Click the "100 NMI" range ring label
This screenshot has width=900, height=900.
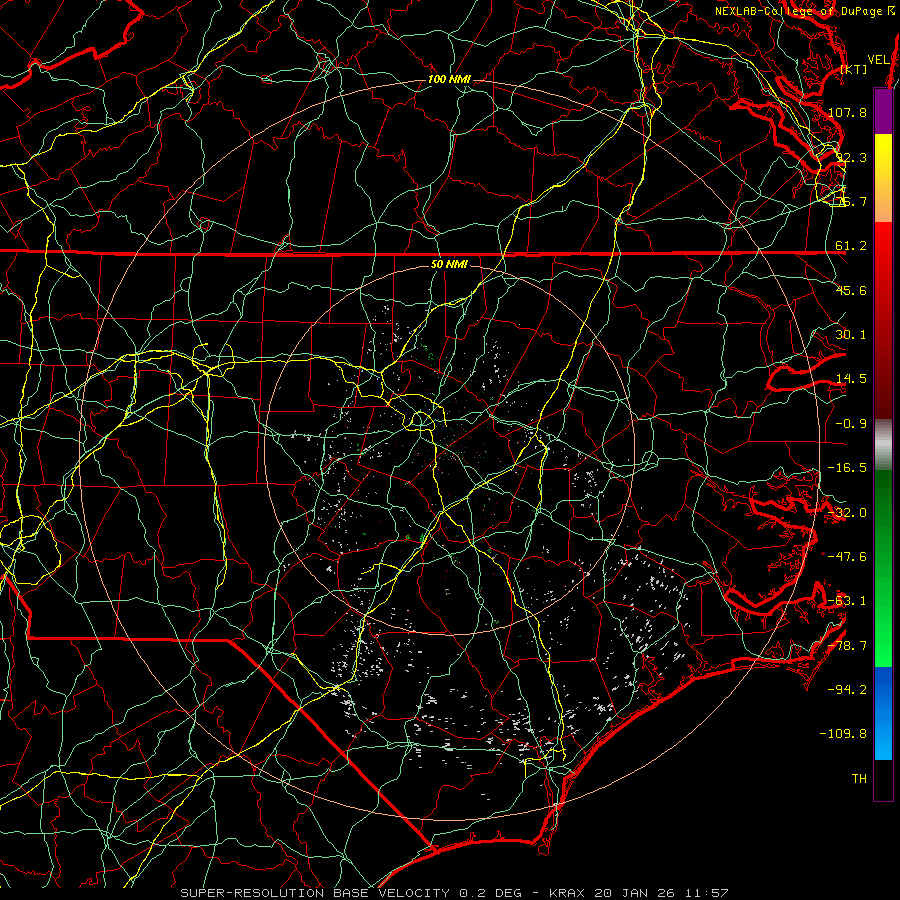449,79
